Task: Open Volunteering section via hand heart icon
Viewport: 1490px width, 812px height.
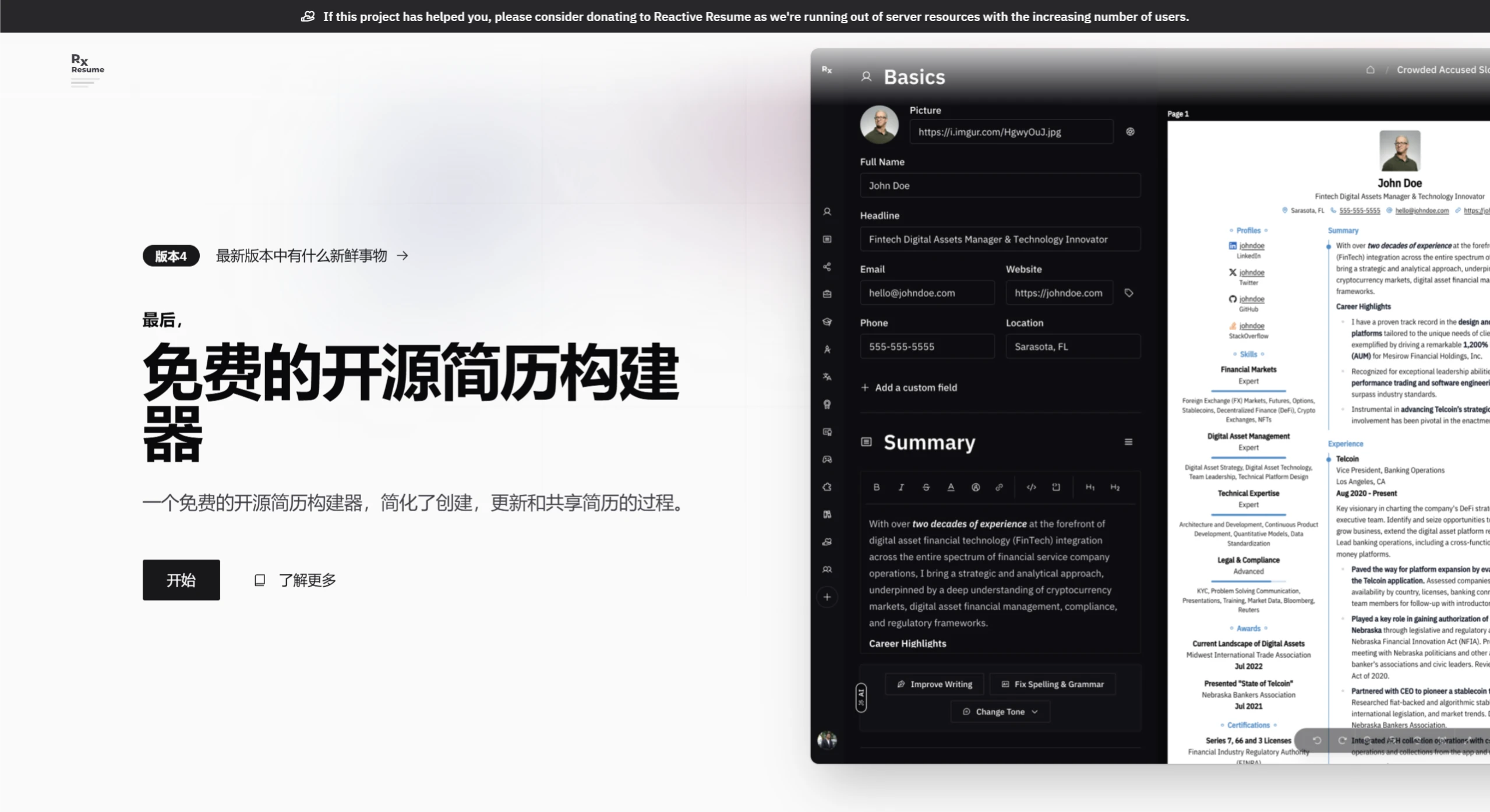Action: (827, 542)
